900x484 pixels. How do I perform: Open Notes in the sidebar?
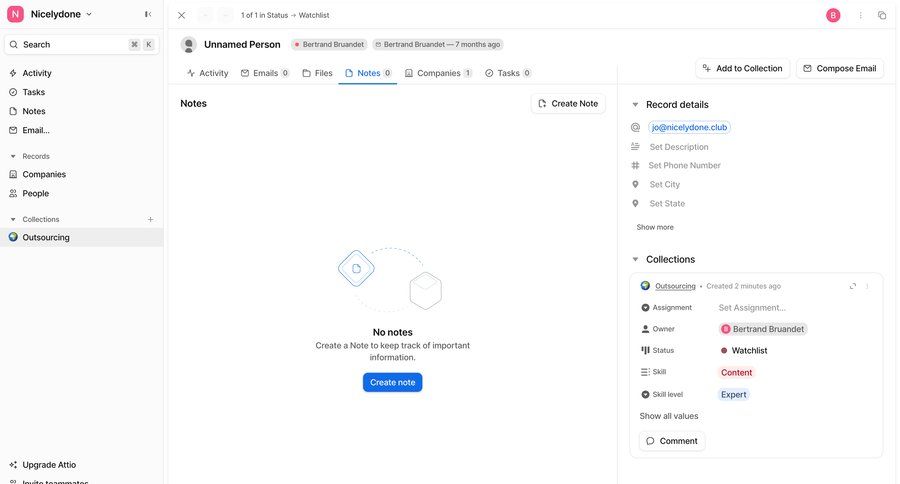tap(33, 111)
